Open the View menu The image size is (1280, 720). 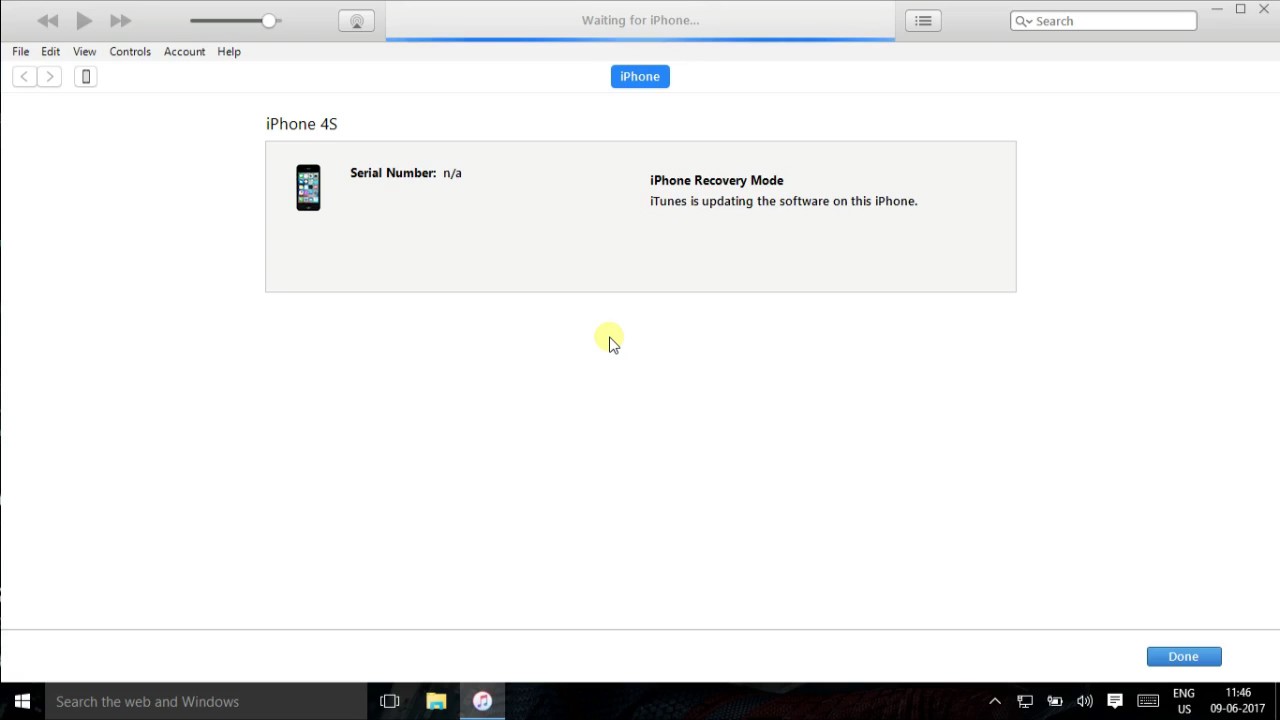[x=84, y=52]
